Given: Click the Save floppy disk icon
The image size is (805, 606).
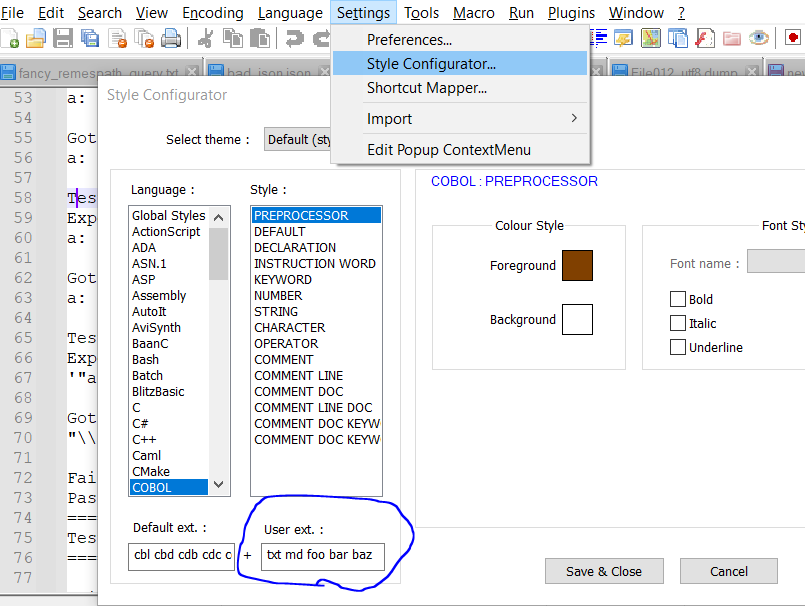Looking at the screenshot, I should pos(63,39).
